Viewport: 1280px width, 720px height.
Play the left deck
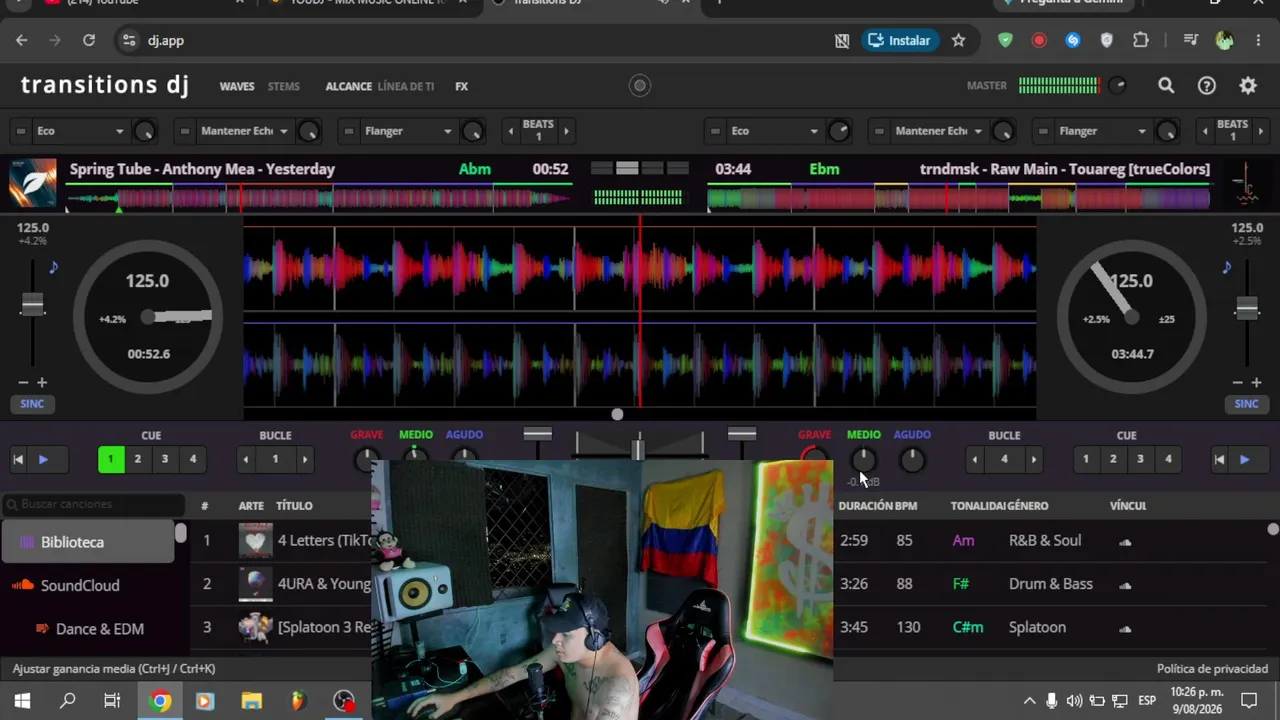(x=43, y=460)
